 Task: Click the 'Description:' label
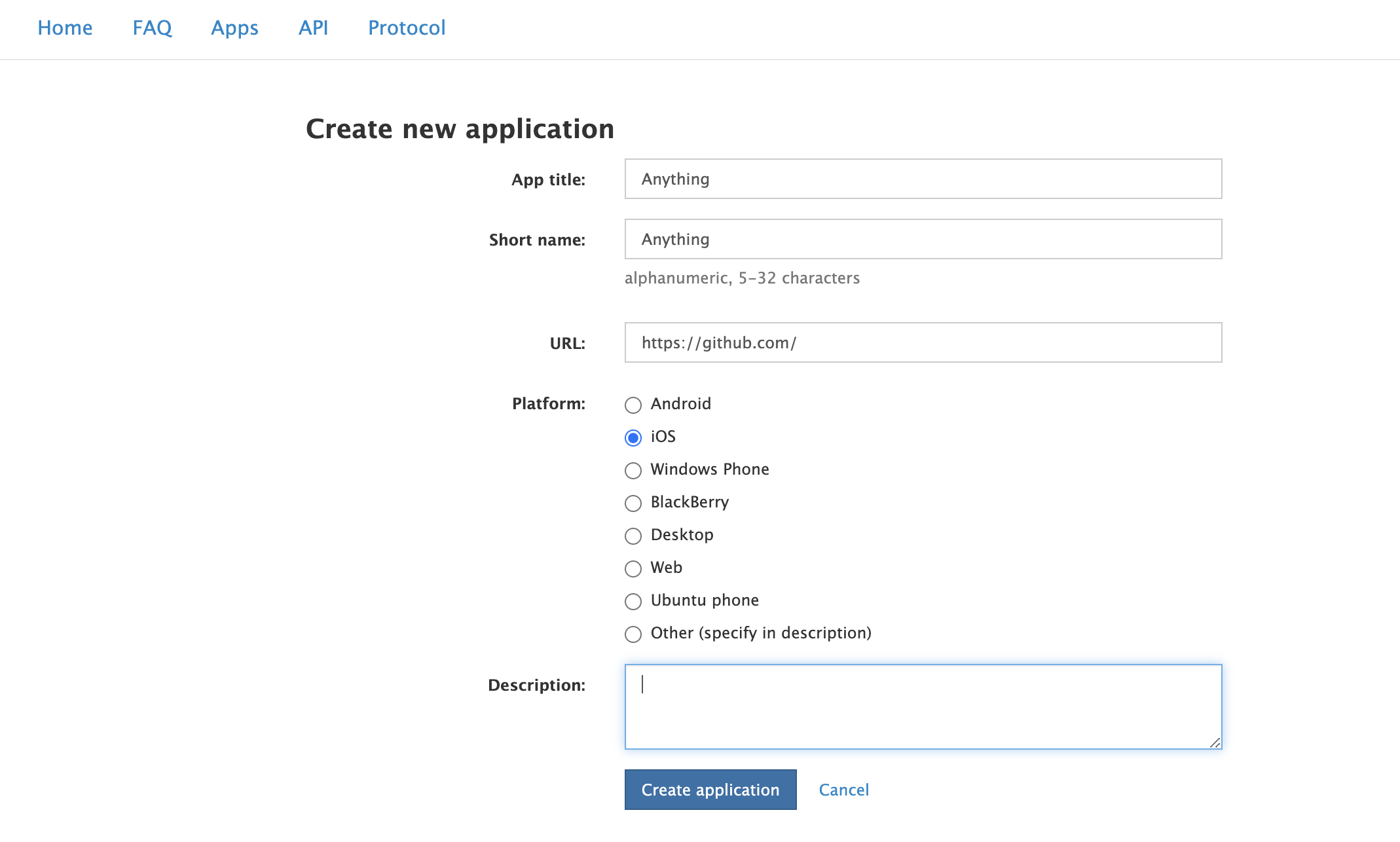pyautogui.click(x=537, y=686)
